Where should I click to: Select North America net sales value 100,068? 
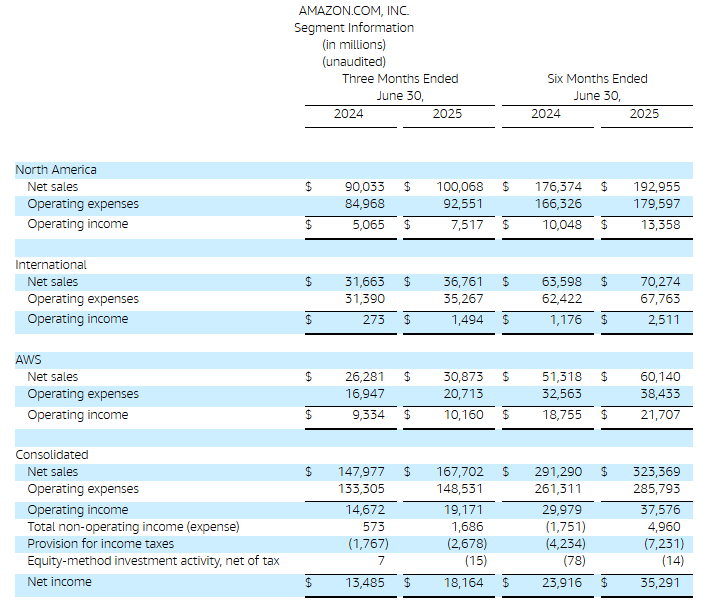coord(460,187)
